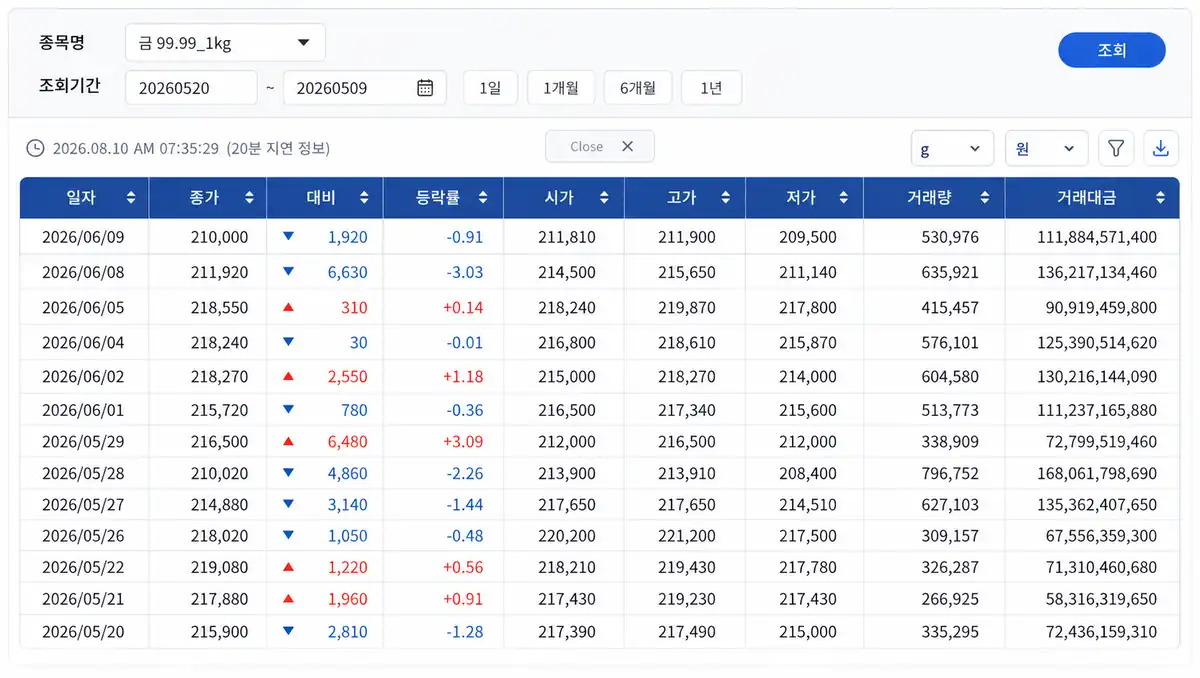1200x678 pixels.
Task: Click the high price 221,200
Action: 687,535
